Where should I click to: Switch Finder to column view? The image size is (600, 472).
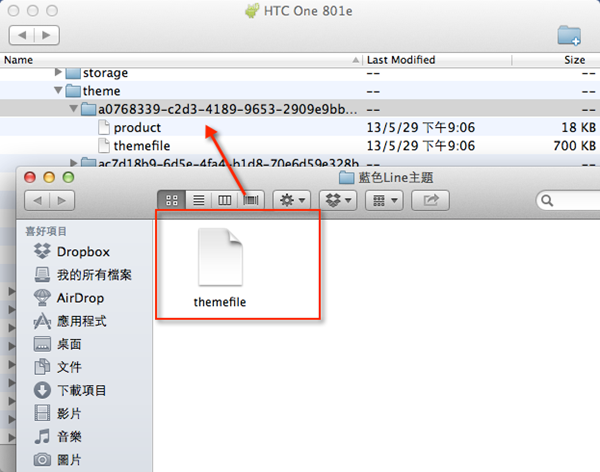pyautogui.click(x=224, y=200)
